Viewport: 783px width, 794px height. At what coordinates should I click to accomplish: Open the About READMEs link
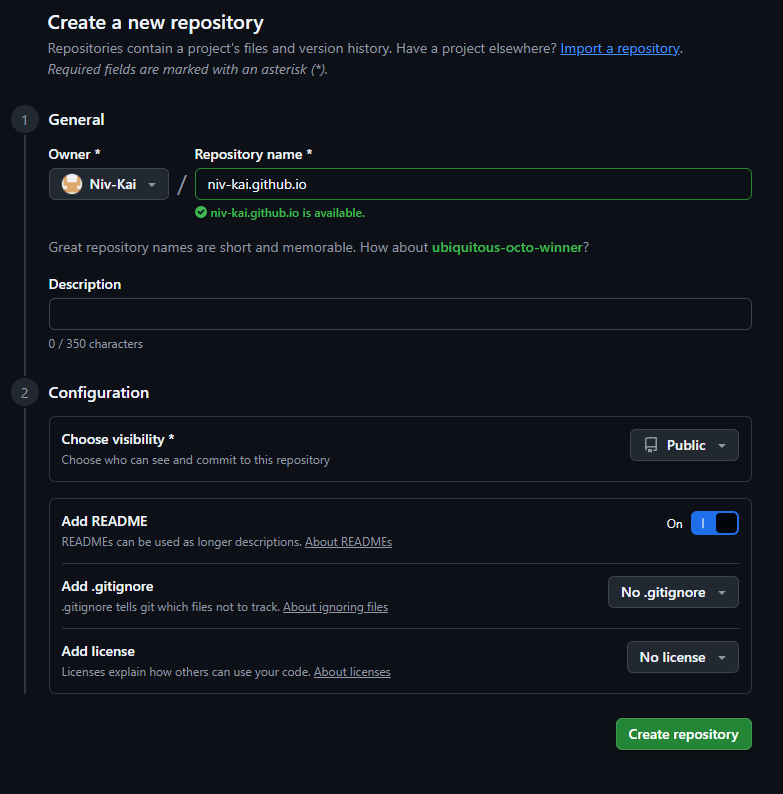pyautogui.click(x=348, y=542)
